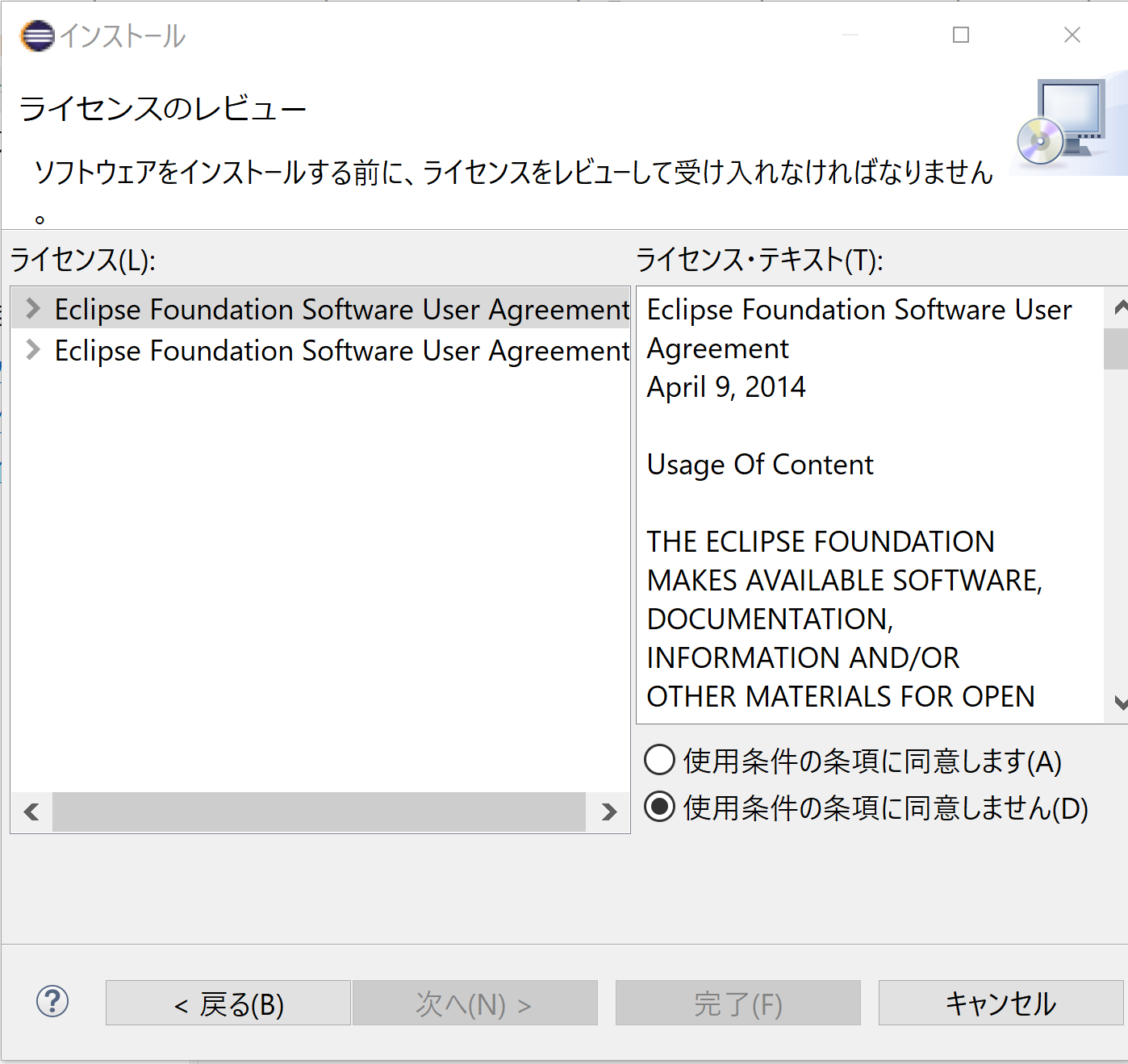
Task: Maximize the インストール dialog window
Action: (x=961, y=35)
